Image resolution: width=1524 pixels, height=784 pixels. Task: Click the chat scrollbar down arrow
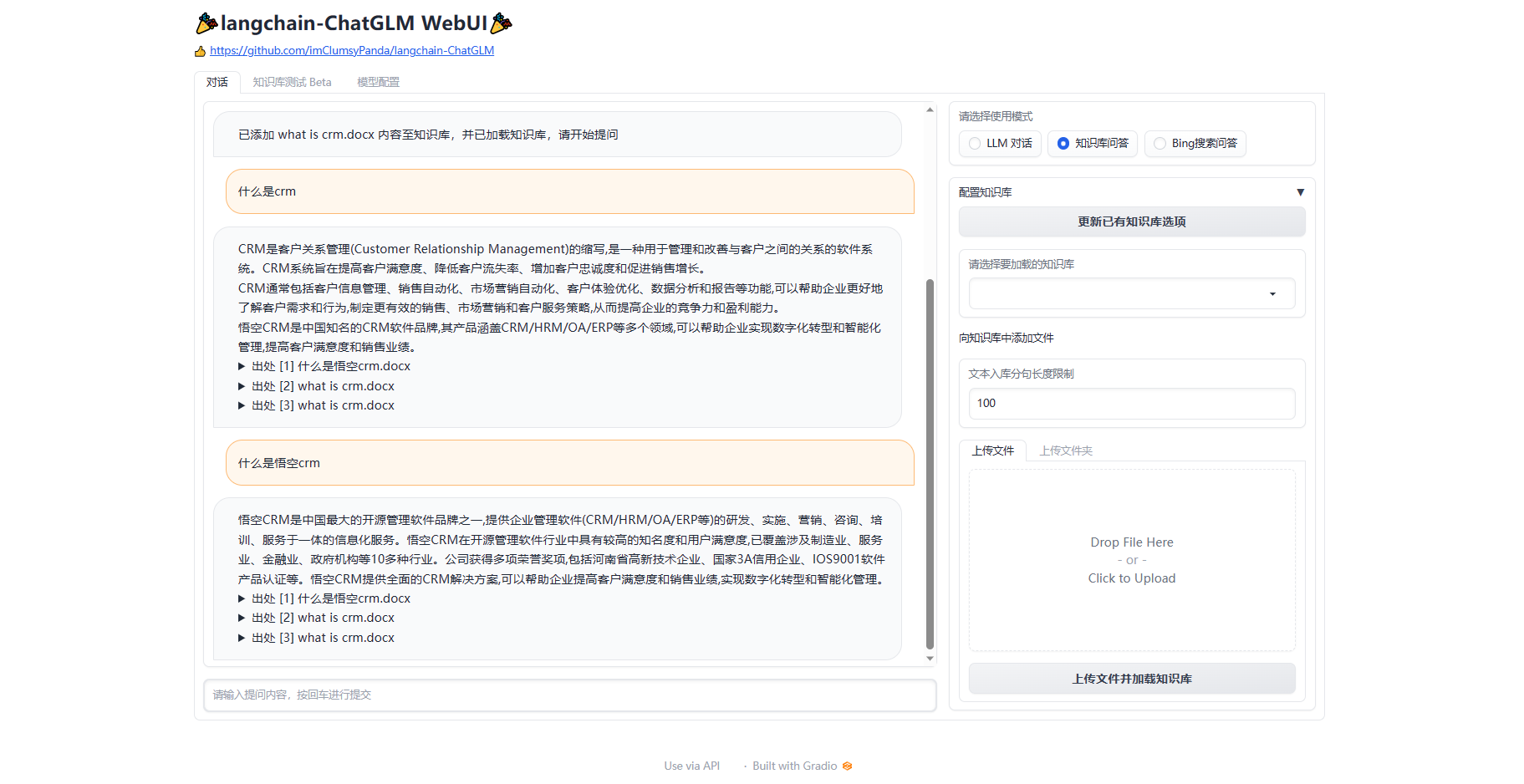click(x=930, y=659)
